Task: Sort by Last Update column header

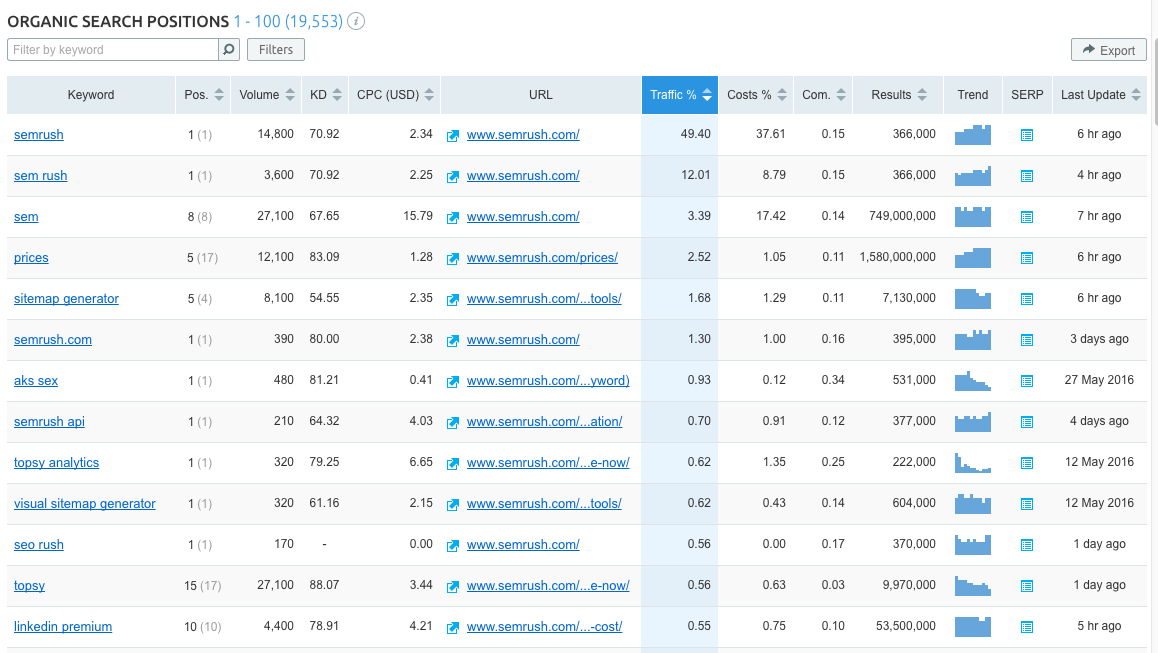Action: (x=1100, y=95)
